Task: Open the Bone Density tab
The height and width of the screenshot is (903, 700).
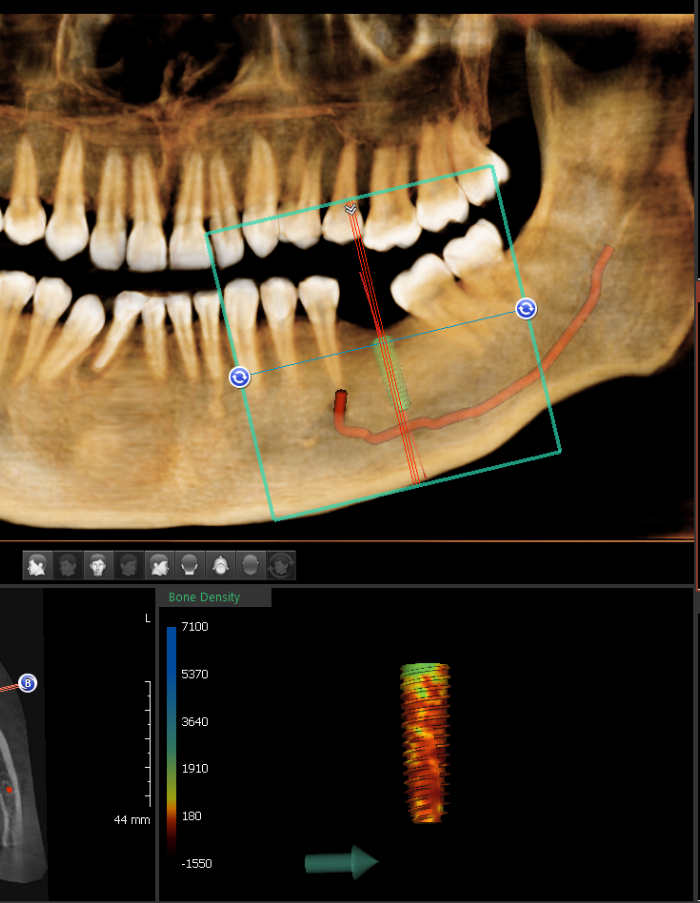Action: (205, 597)
